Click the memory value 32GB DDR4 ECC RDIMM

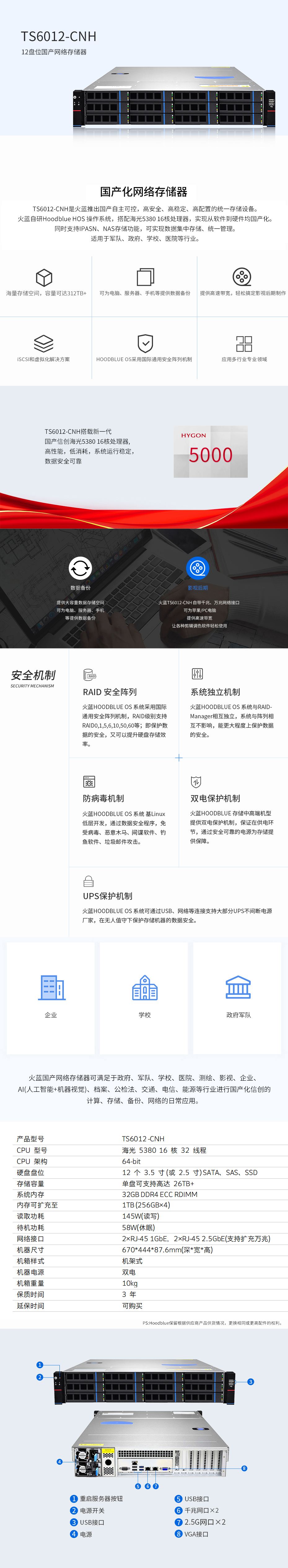pos(160,1195)
